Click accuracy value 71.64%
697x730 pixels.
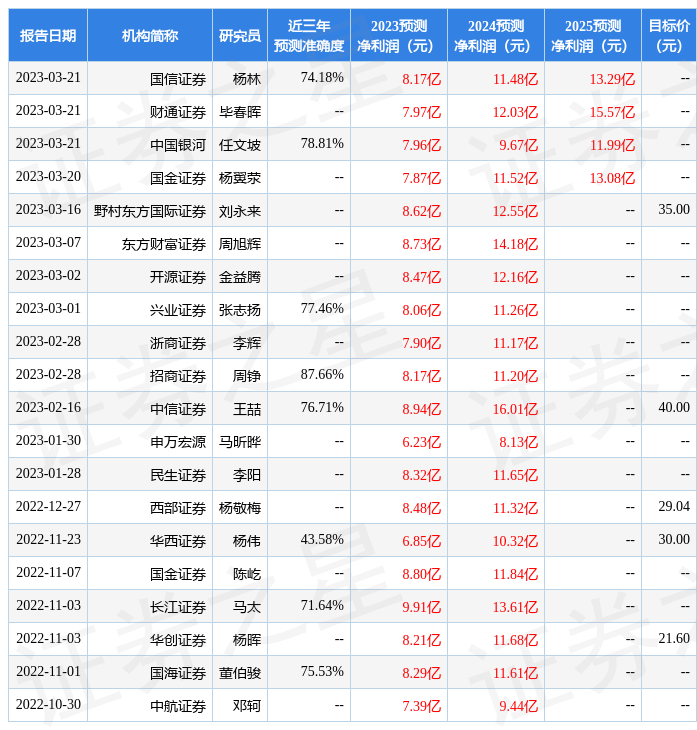tap(322, 605)
